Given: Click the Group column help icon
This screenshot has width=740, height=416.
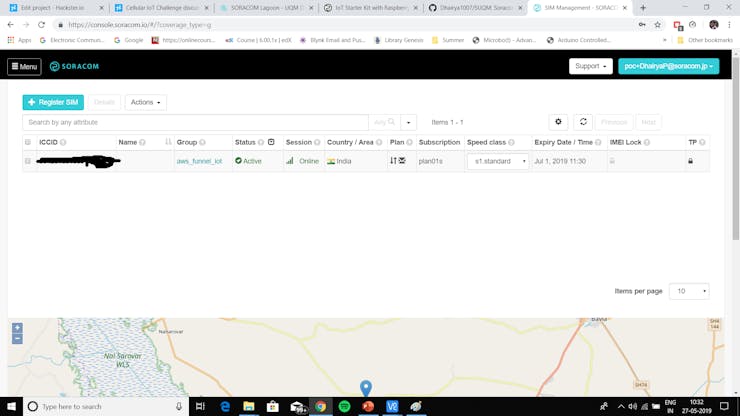Looking at the screenshot, I should (x=202, y=142).
